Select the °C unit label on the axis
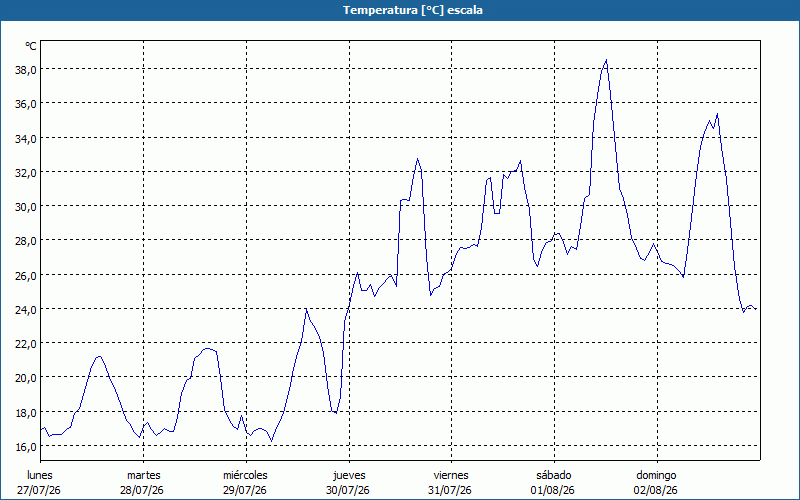 [31, 46]
